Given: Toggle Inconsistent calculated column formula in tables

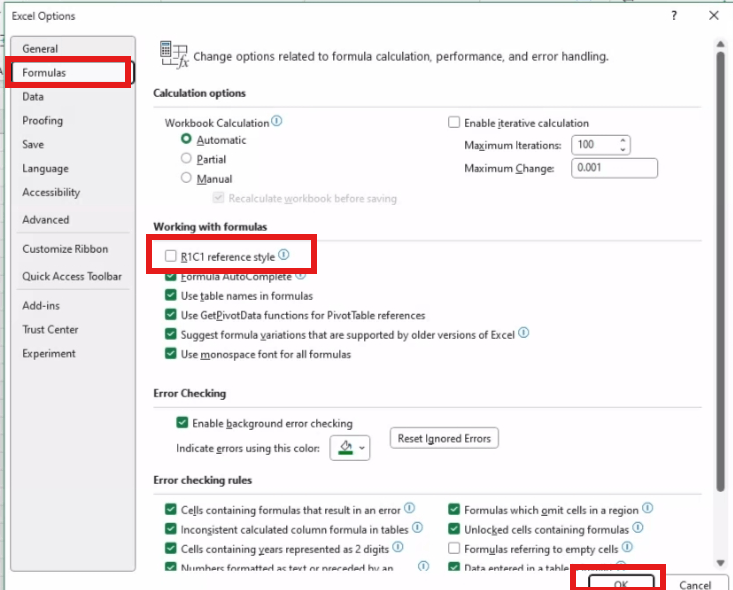Looking at the screenshot, I should (x=171, y=529).
